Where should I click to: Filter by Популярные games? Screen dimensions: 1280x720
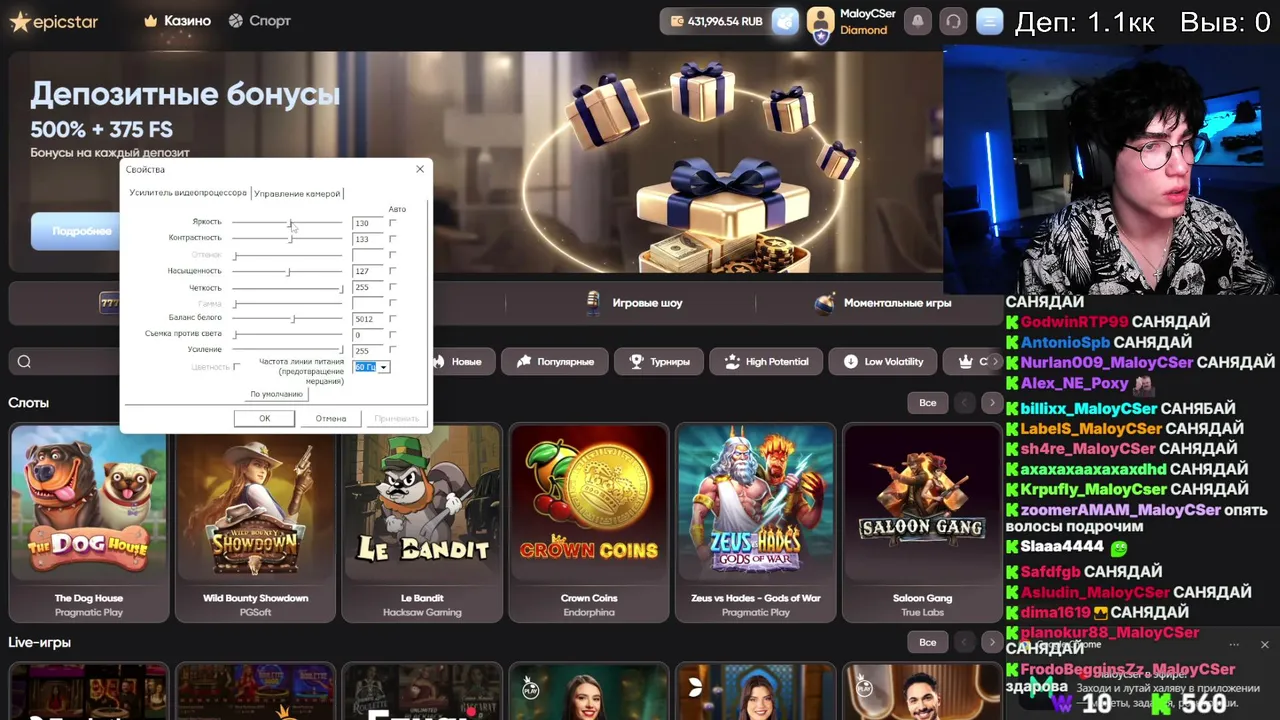click(556, 362)
